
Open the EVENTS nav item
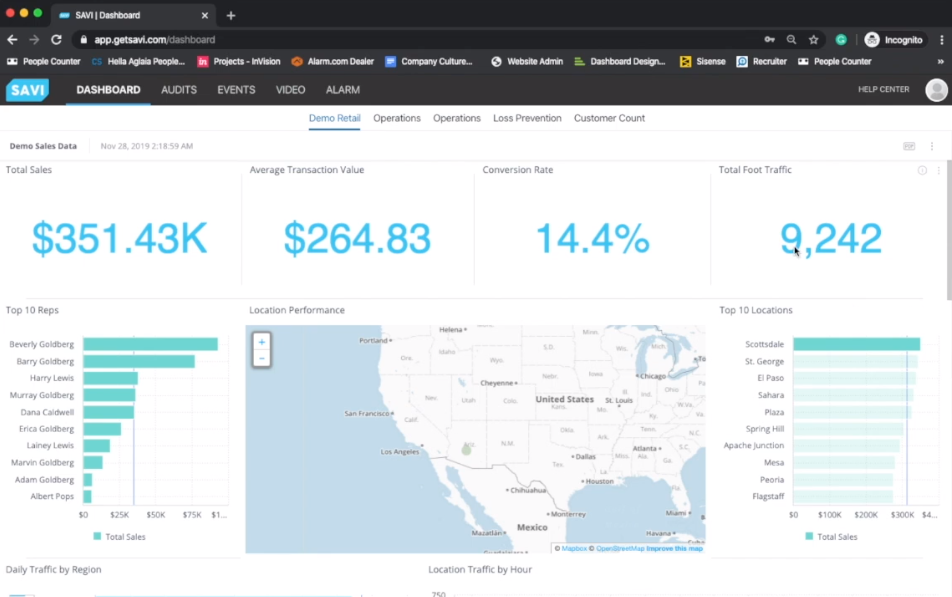pos(236,90)
